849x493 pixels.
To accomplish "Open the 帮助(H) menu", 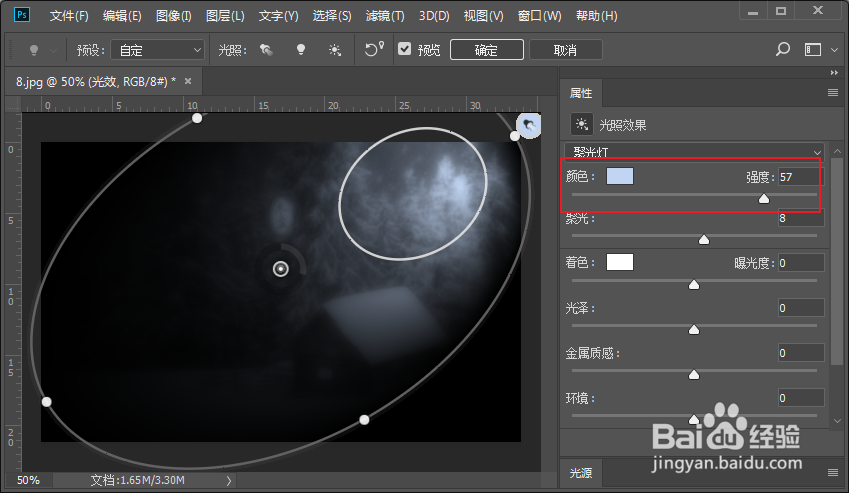I will pos(596,16).
